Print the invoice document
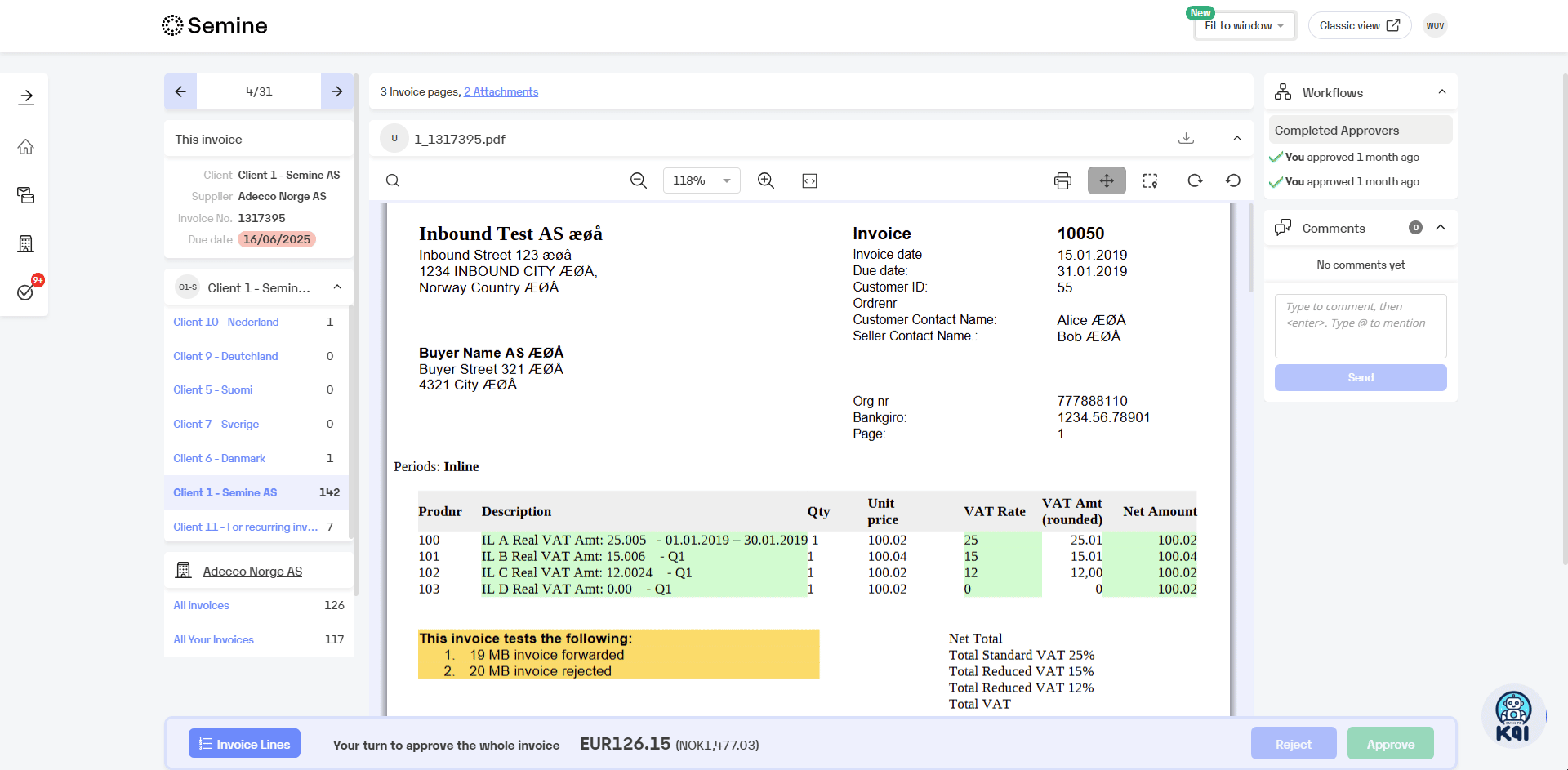This screenshot has height=770, width=1568. point(1062,180)
